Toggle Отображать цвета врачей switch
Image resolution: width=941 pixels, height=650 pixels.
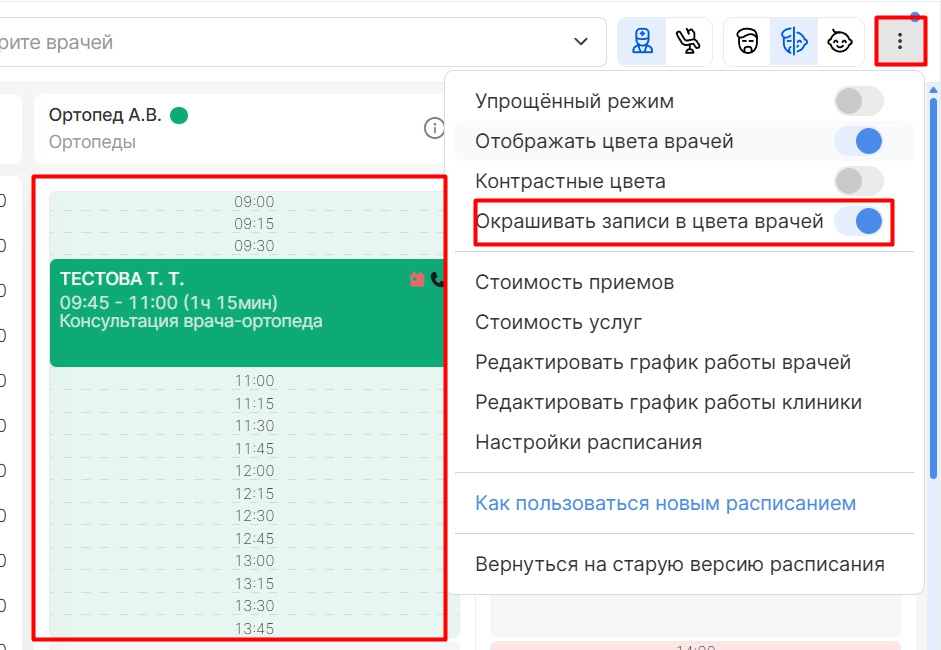[859, 141]
